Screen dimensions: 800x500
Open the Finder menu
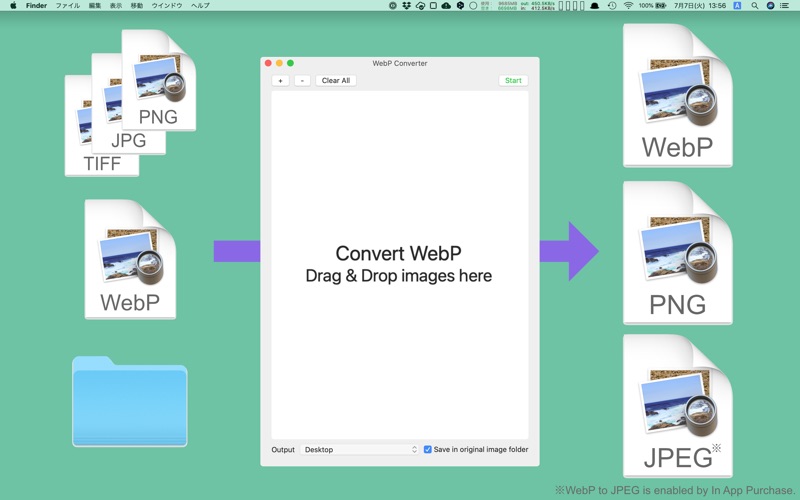pos(36,6)
